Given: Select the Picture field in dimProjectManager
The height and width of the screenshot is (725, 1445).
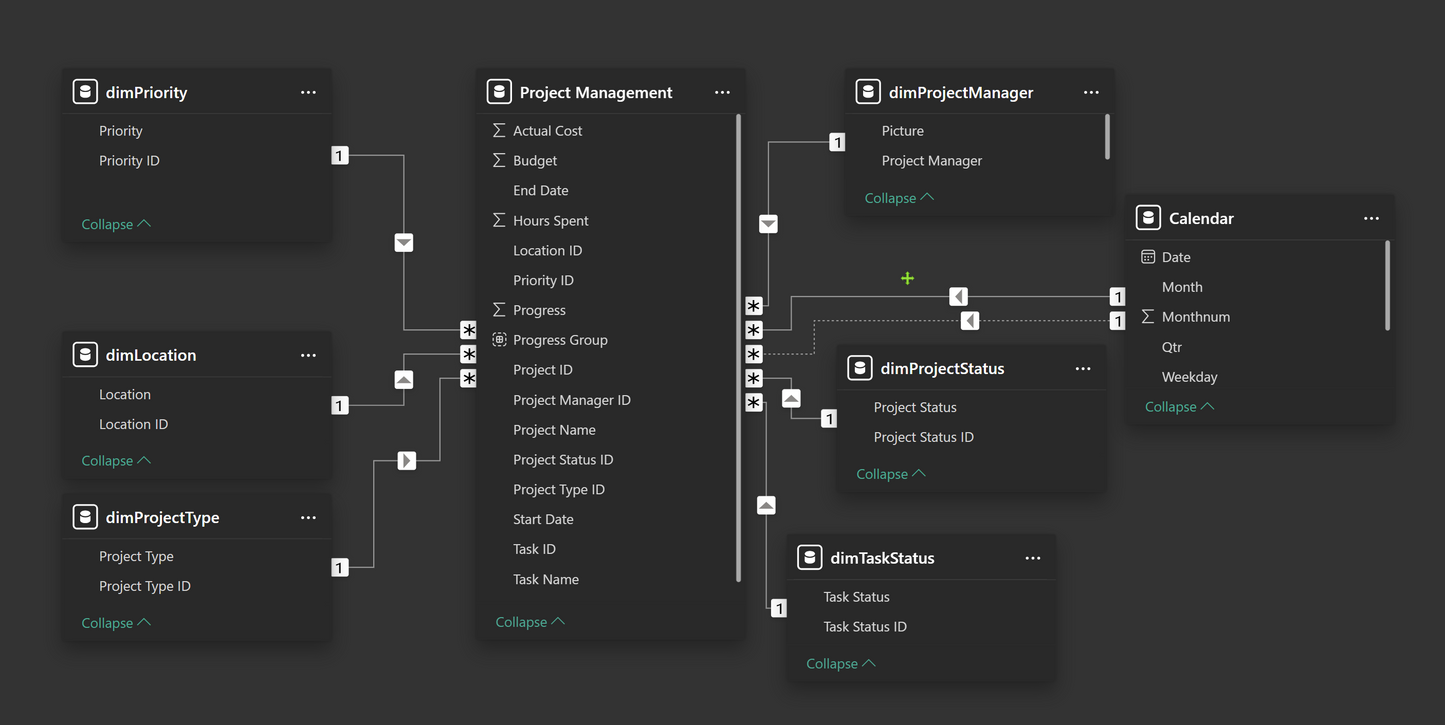Looking at the screenshot, I should tap(902, 131).
